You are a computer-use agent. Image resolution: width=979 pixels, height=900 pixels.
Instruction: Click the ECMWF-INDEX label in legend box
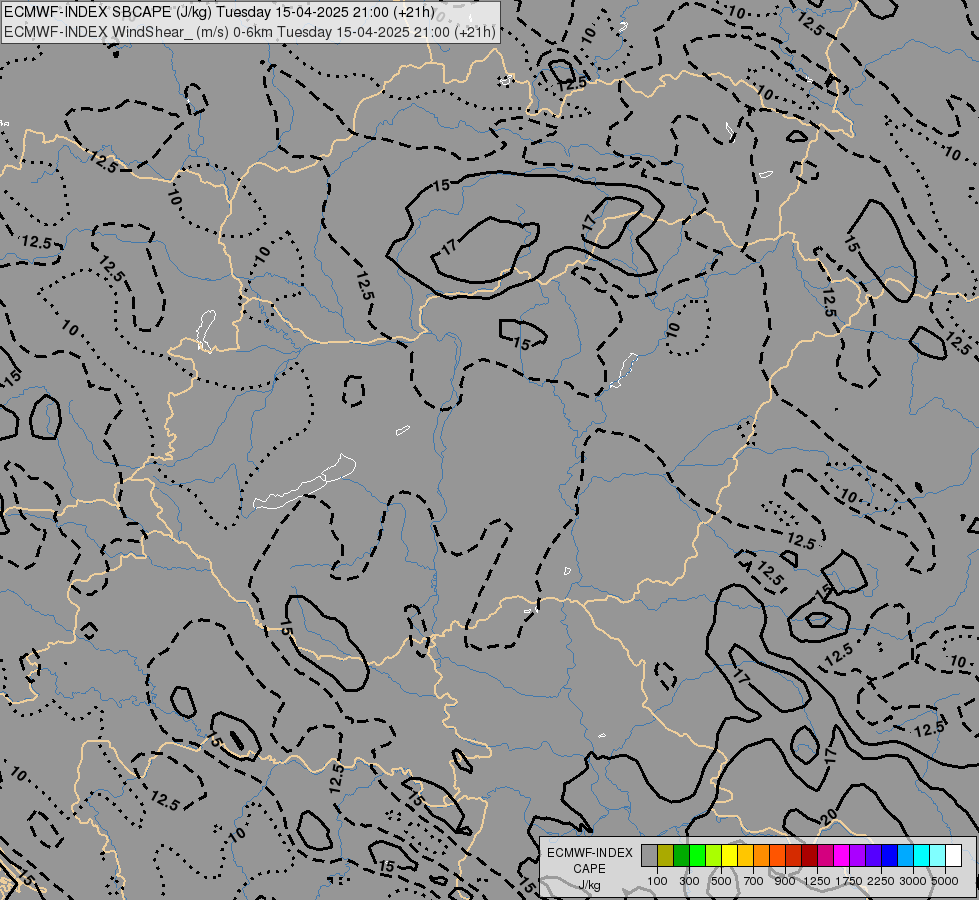pos(590,853)
